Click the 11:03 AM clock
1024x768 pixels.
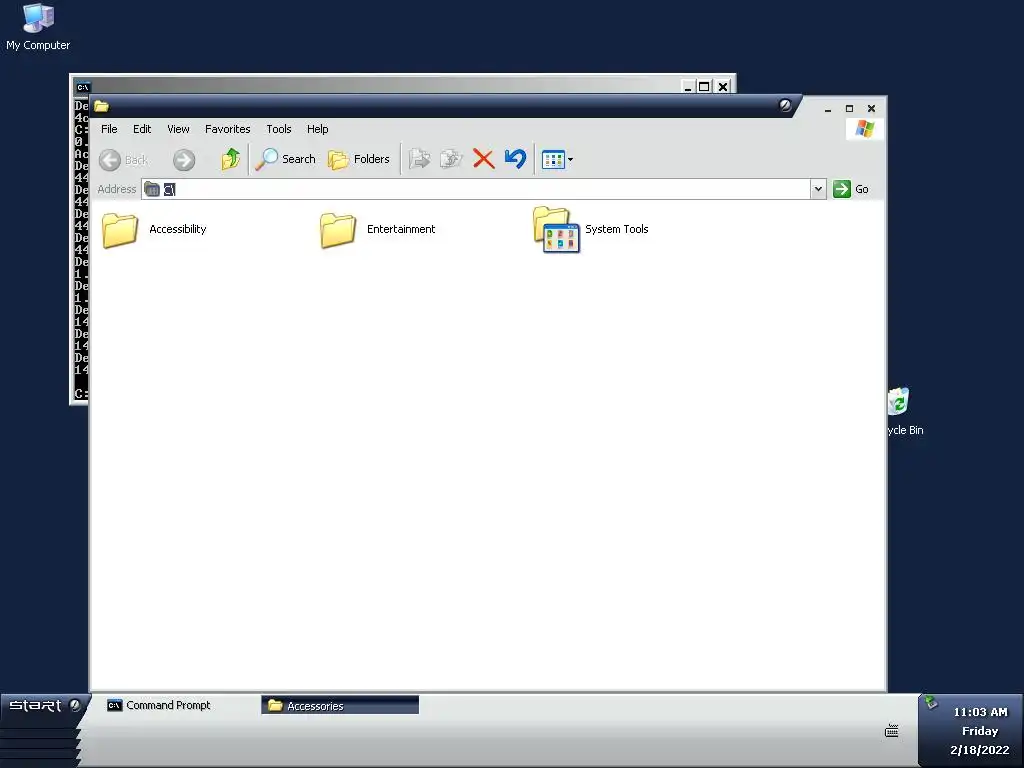click(980, 712)
